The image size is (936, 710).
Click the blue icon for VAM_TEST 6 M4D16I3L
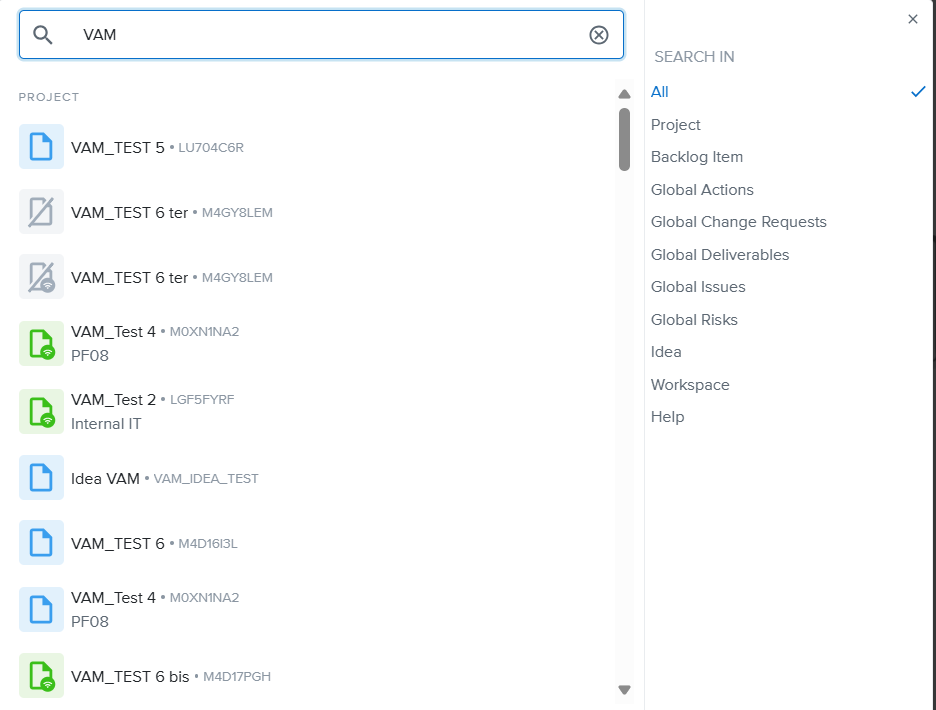[41, 543]
